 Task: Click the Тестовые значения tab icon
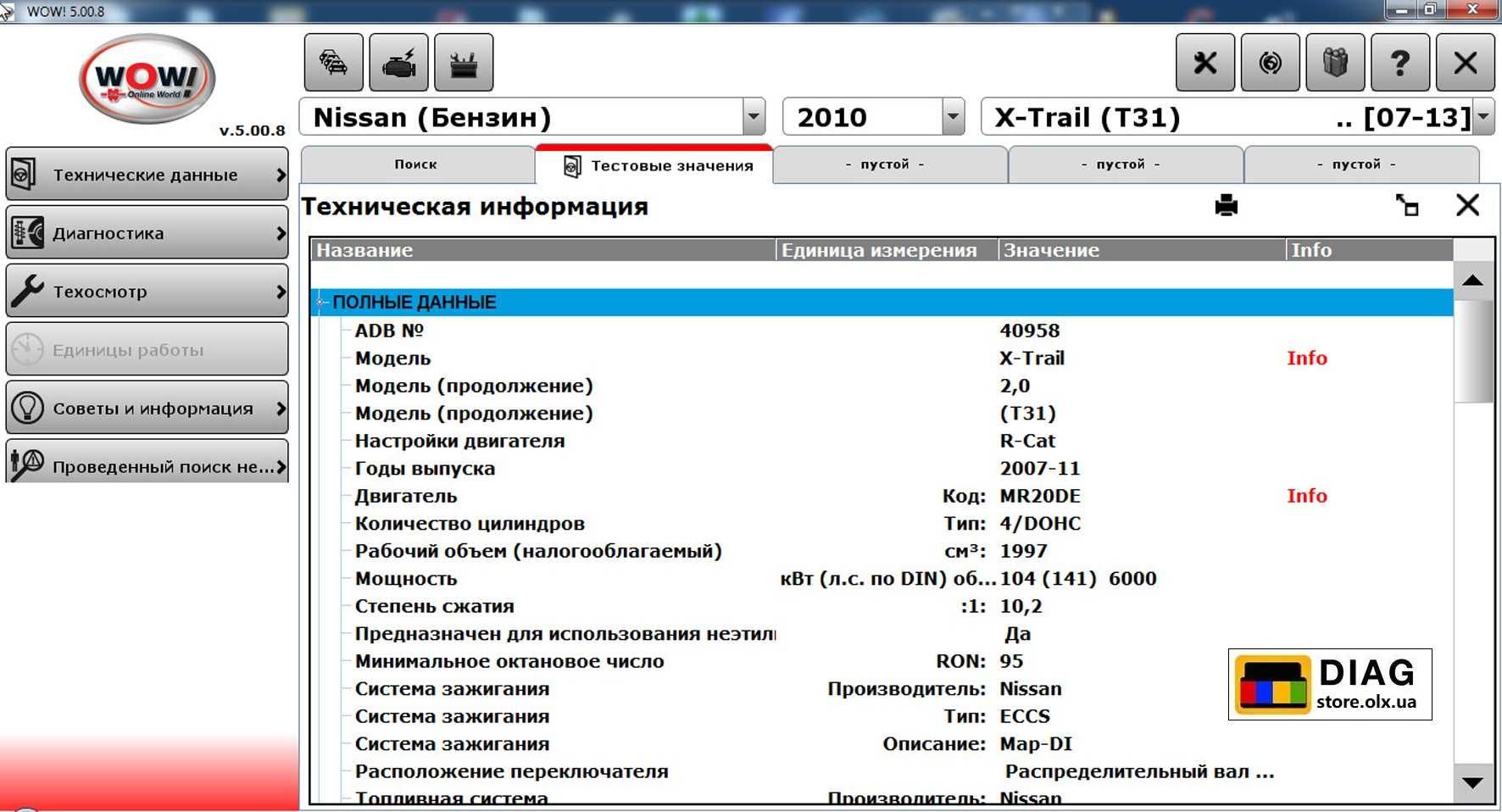click(572, 166)
